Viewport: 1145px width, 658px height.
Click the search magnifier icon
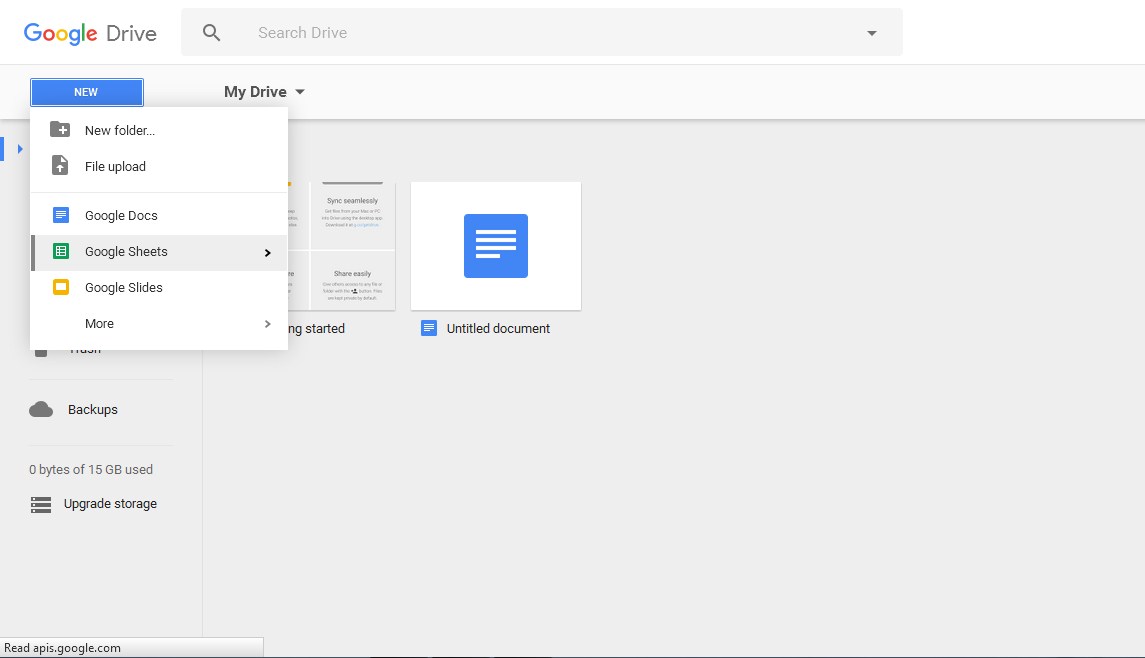[211, 32]
